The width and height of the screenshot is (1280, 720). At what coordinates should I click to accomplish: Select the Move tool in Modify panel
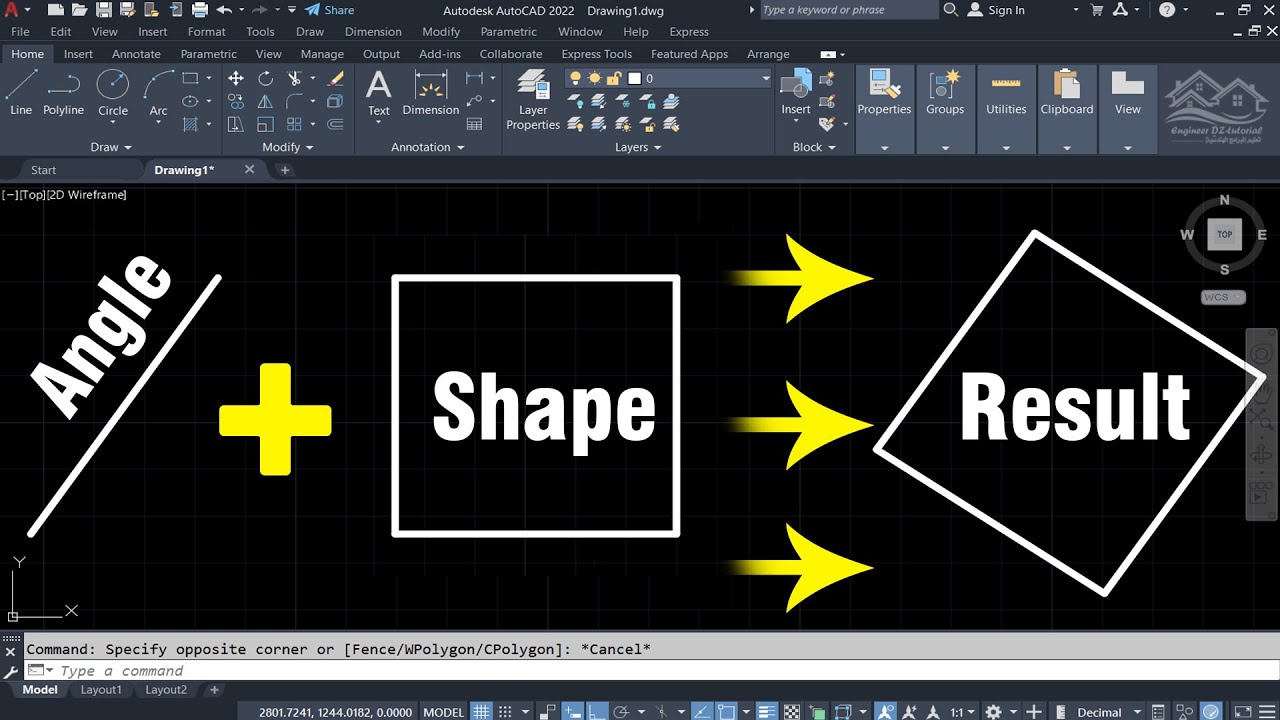point(236,78)
